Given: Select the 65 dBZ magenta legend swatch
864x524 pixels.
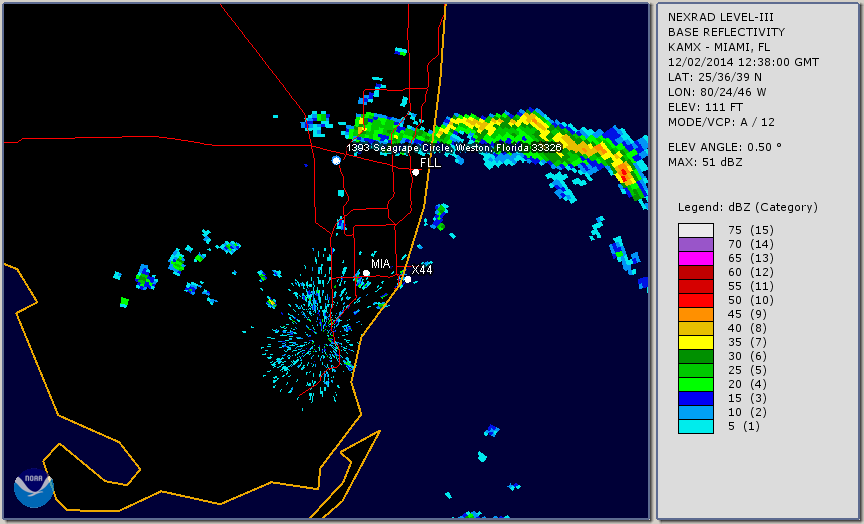Looking at the screenshot, I should click(x=695, y=258).
